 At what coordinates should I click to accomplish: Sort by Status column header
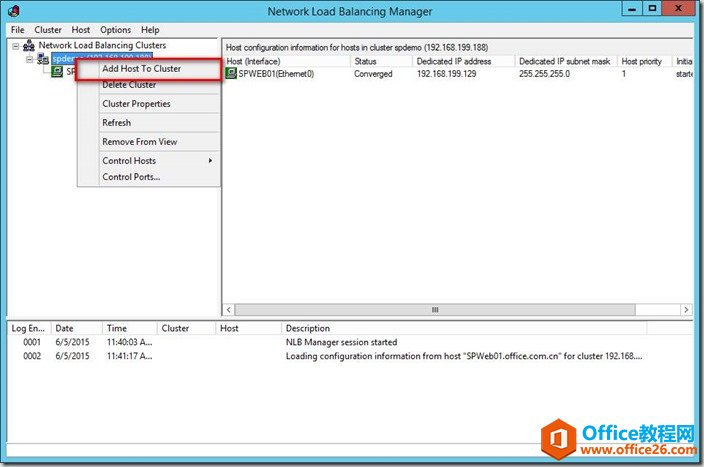click(x=381, y=61)
